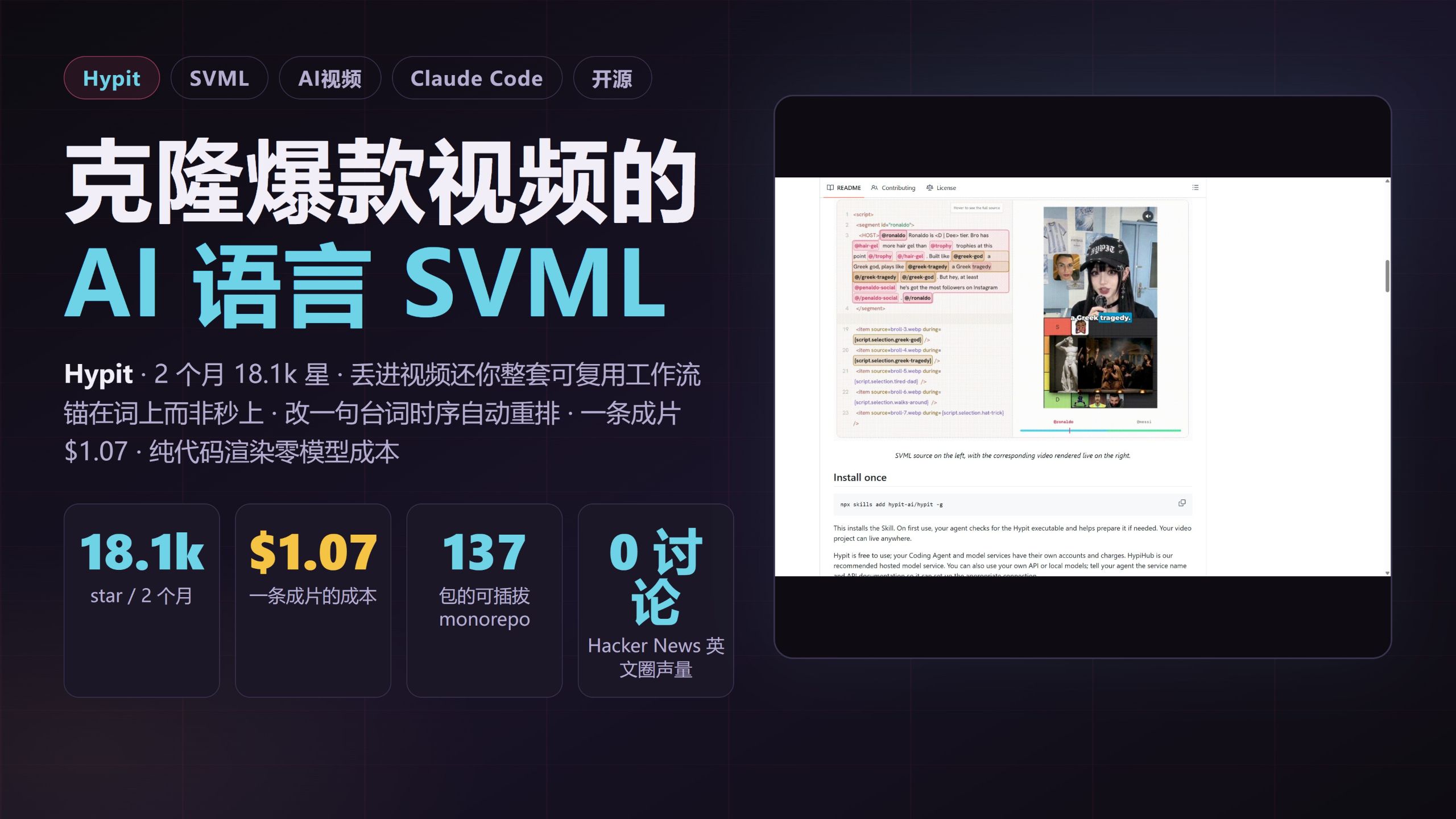Click the Hypit tag pill
This screenshot has height=819, width=1456.
tap(111, 78)
